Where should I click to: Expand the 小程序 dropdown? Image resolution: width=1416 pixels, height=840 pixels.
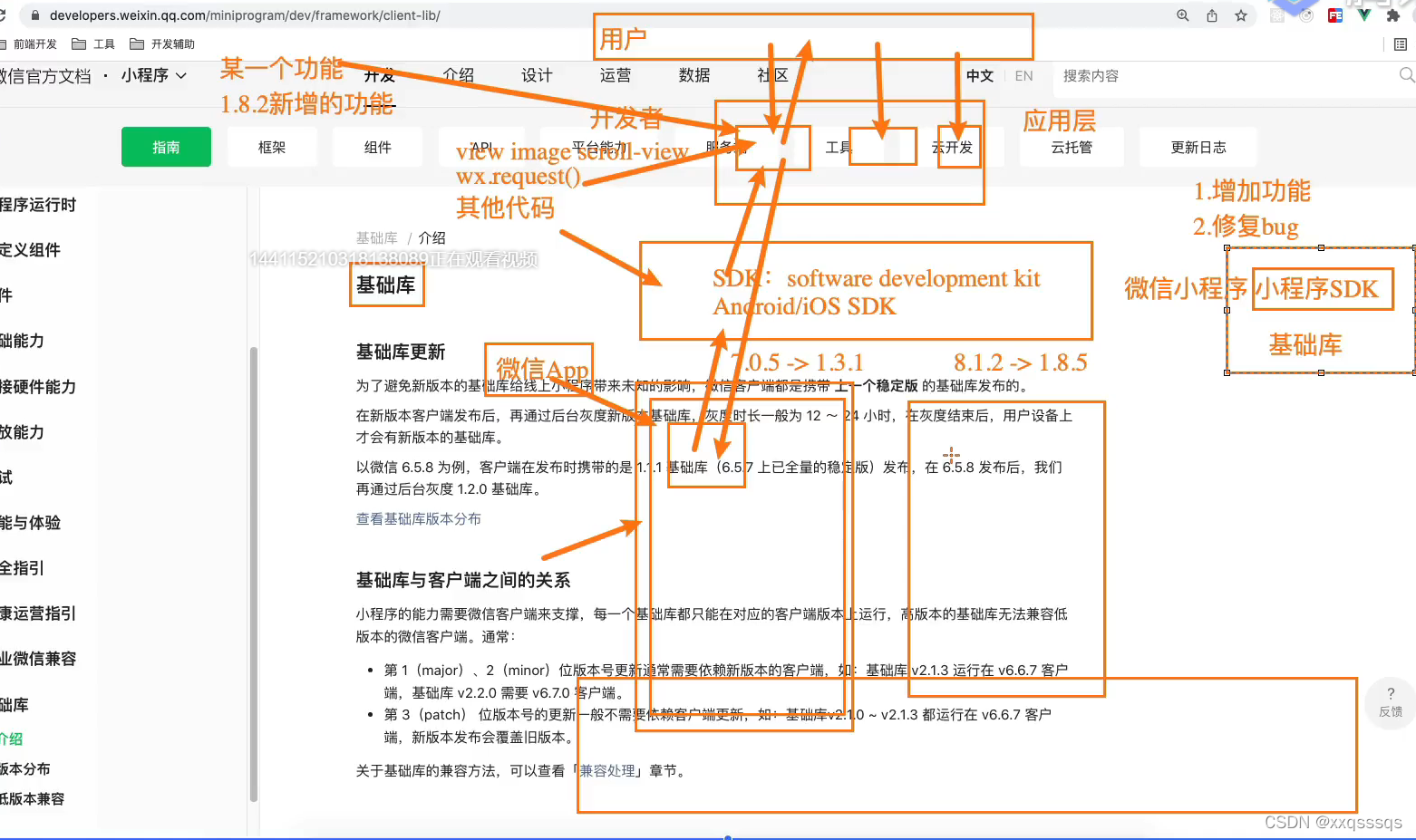pyautogui.click(x=154, y=75)
